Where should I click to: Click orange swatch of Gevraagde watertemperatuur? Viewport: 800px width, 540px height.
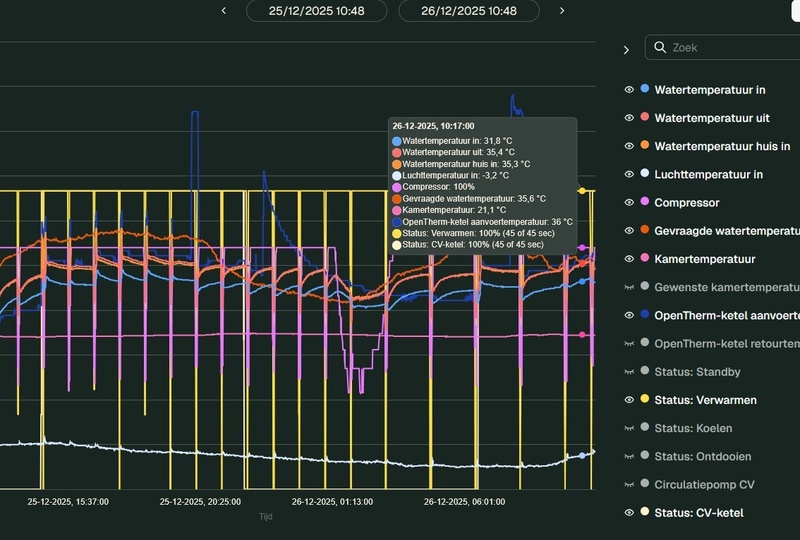pyautogui.click(x=645, y=230)
